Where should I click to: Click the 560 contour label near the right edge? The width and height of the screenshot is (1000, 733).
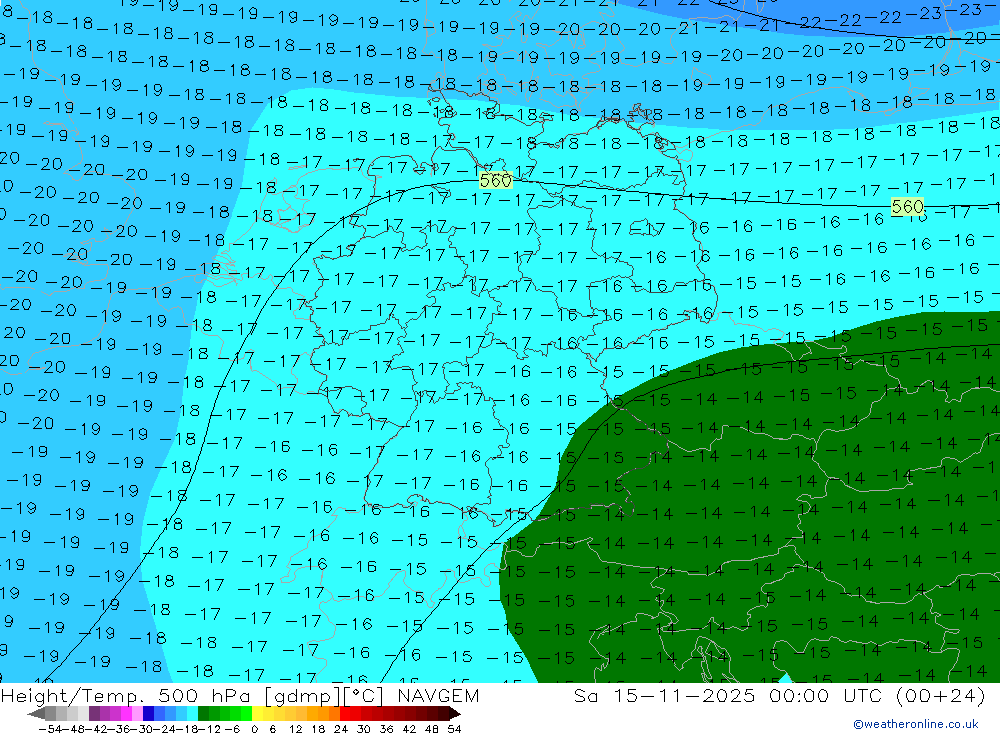[x=907, y=207]
